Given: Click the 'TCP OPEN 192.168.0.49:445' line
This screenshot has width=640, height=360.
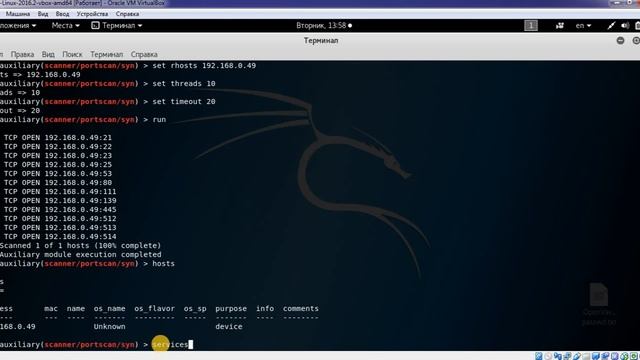Looking at the screenshot, I should click(x=60, y=209).
